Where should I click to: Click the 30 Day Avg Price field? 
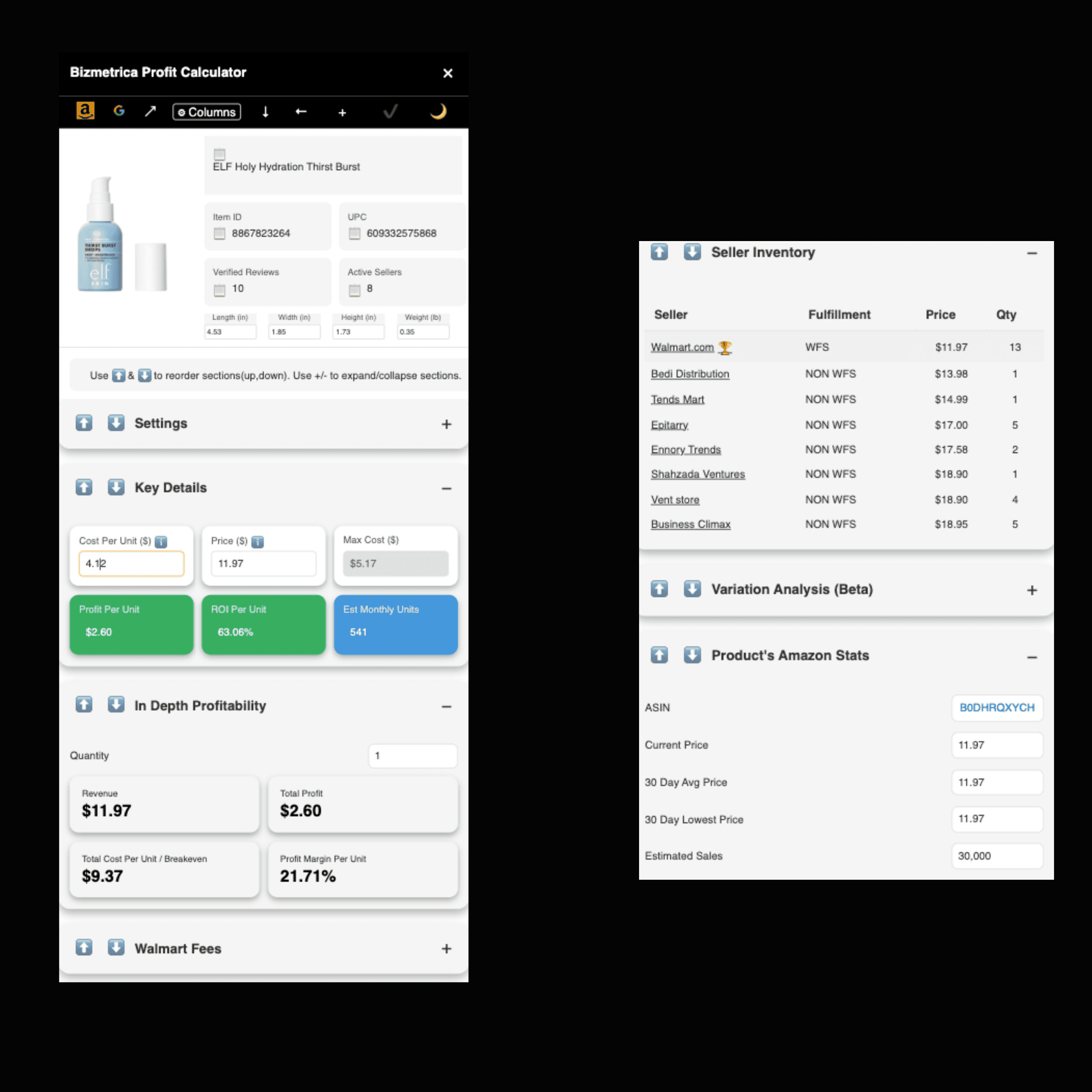point(997,782)
